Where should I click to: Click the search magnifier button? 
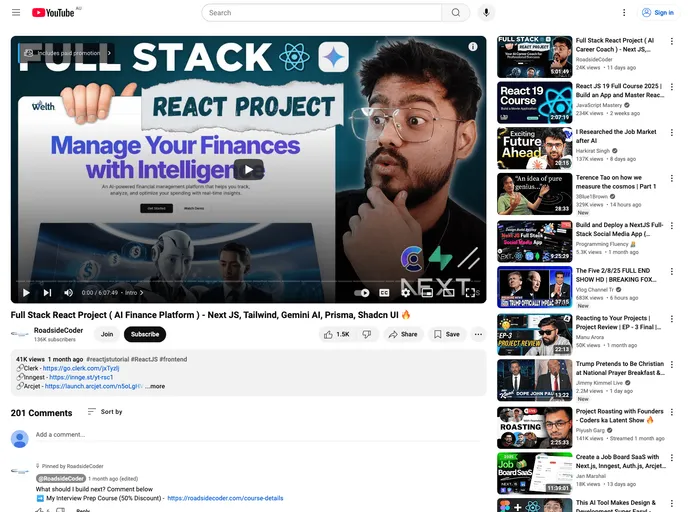tap(456, 13)
